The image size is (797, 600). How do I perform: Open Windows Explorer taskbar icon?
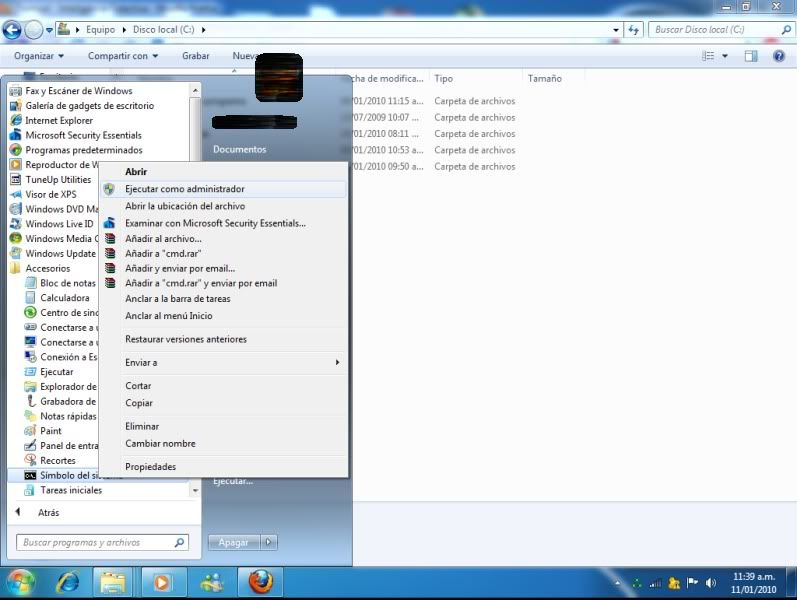click(113, 583)
